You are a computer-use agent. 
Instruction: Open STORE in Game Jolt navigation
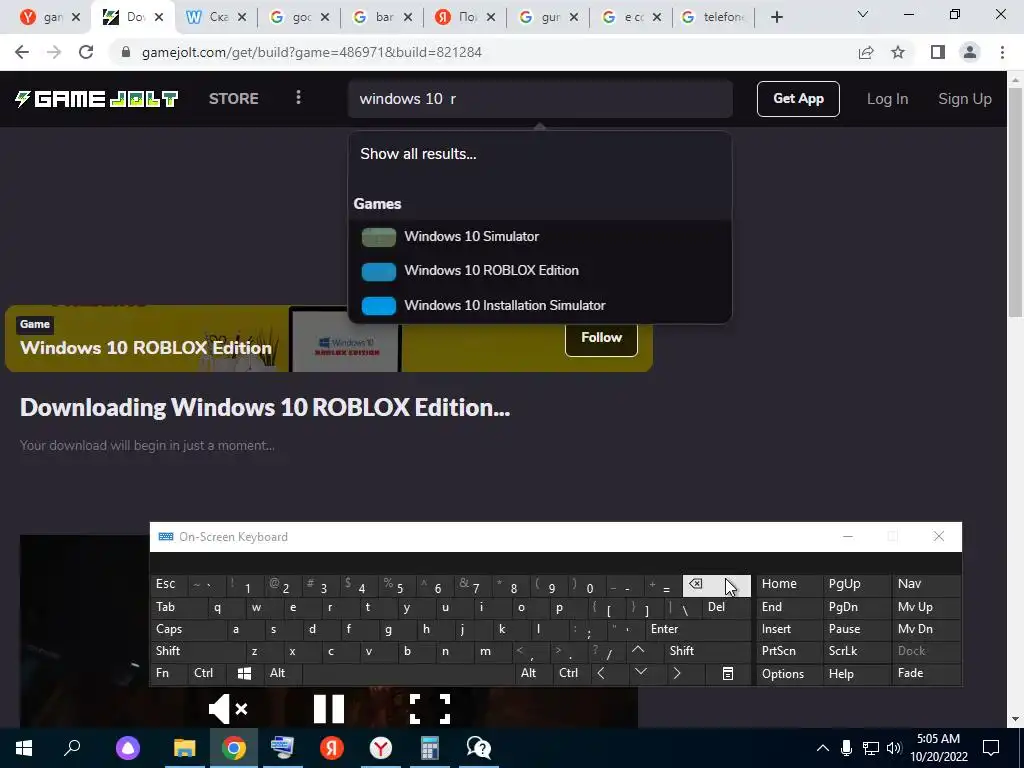point(234,99)
